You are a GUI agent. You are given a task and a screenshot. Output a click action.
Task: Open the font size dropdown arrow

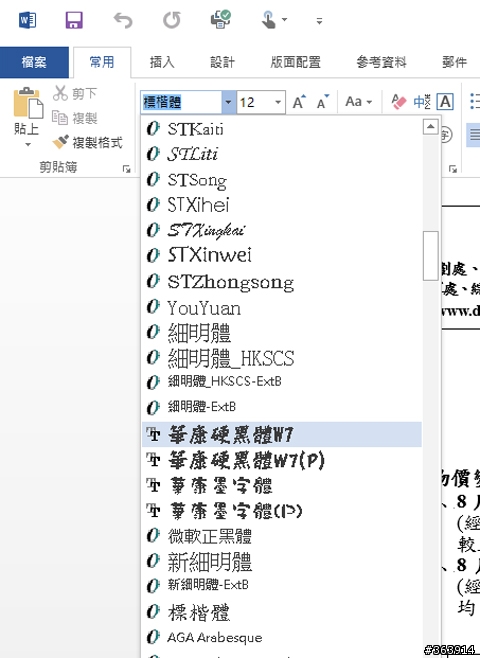tap(278, 102)
